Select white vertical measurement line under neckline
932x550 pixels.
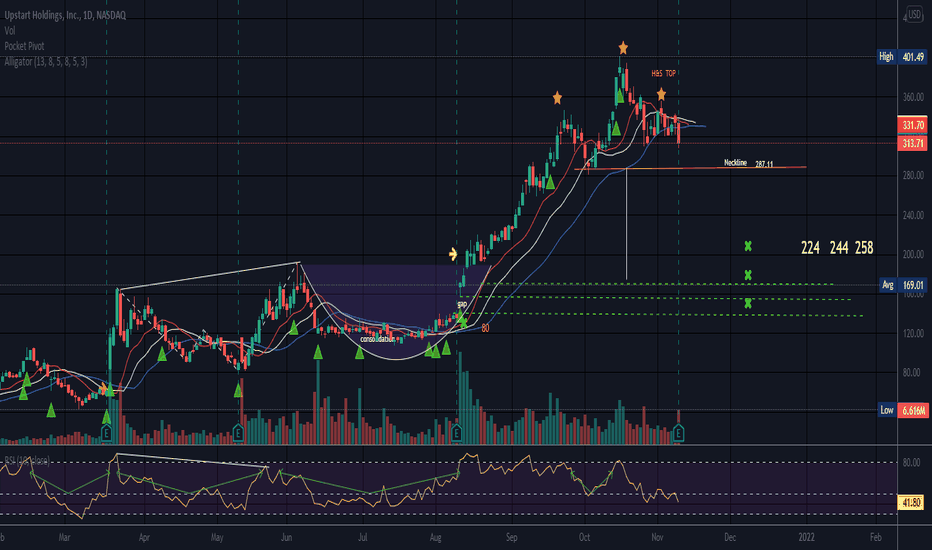click(x=626, y=224)
